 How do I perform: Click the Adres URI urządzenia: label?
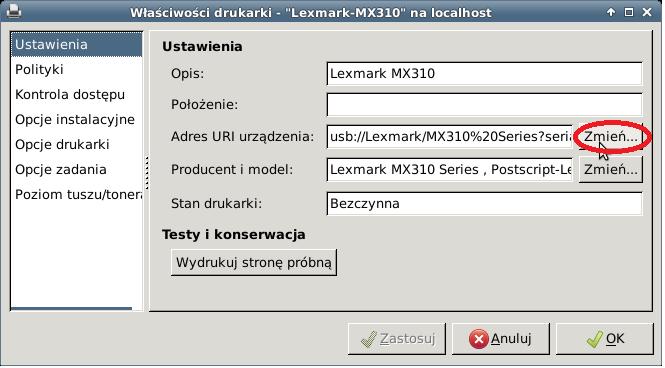coord(243,137)
